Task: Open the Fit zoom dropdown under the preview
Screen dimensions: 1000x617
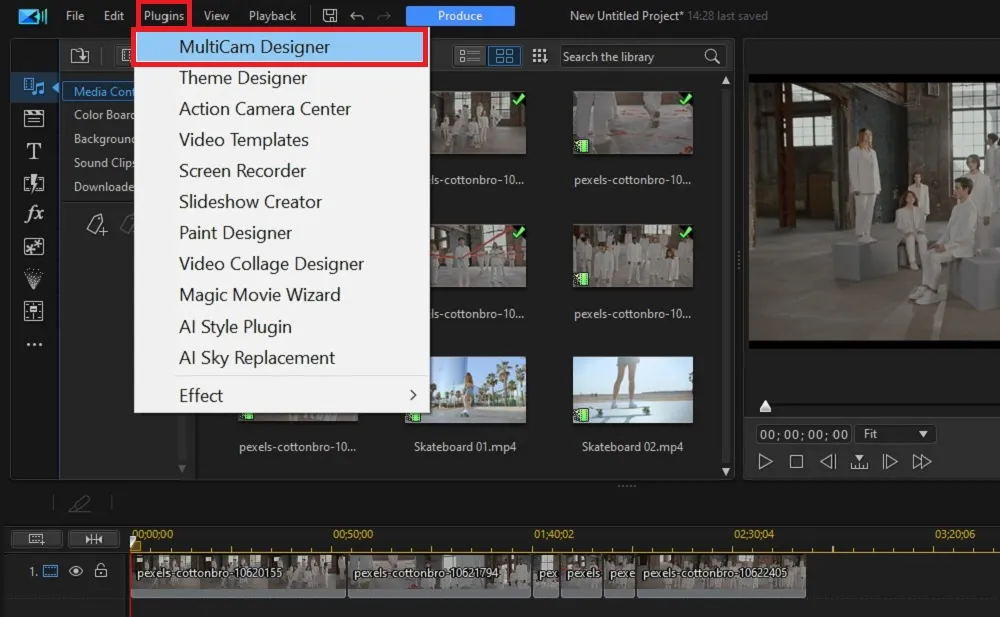Action: (894, 433)
